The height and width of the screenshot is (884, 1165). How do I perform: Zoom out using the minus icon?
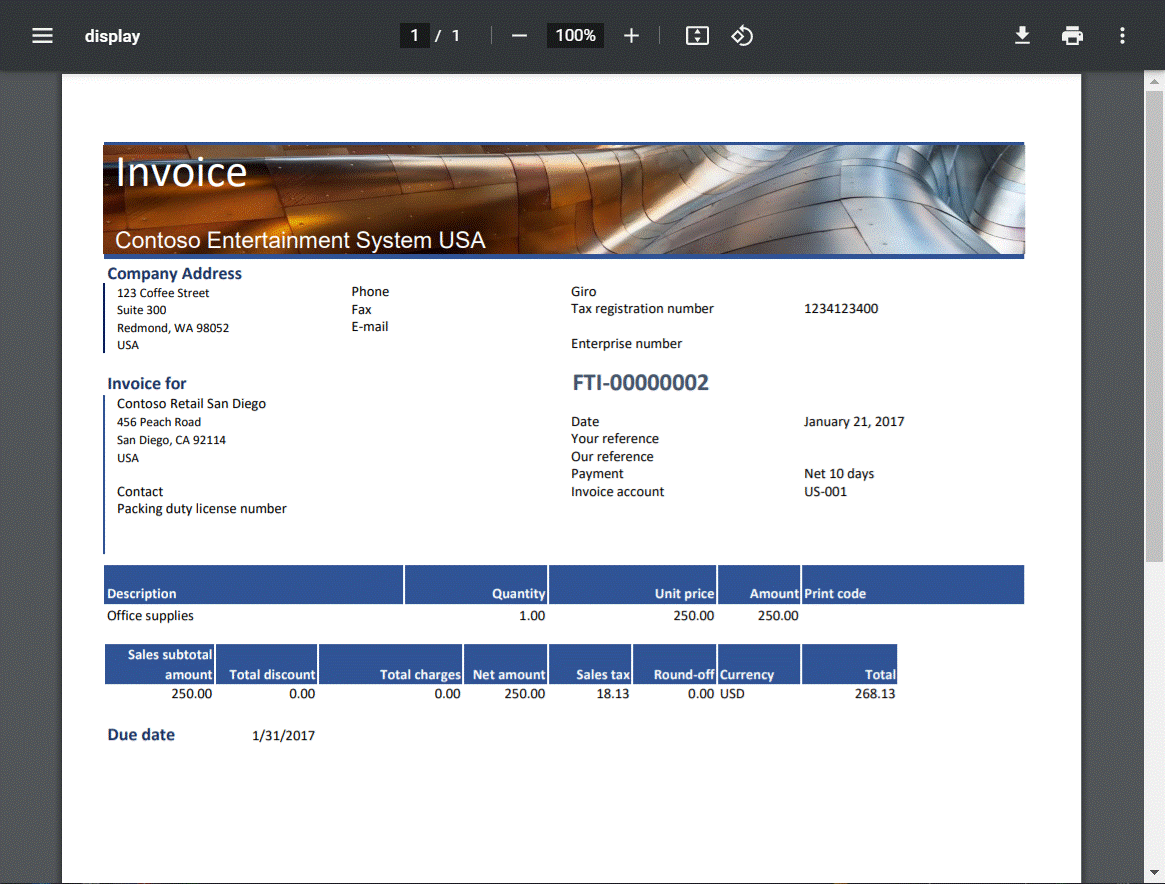pyautogui.click(x=519, y=35)
